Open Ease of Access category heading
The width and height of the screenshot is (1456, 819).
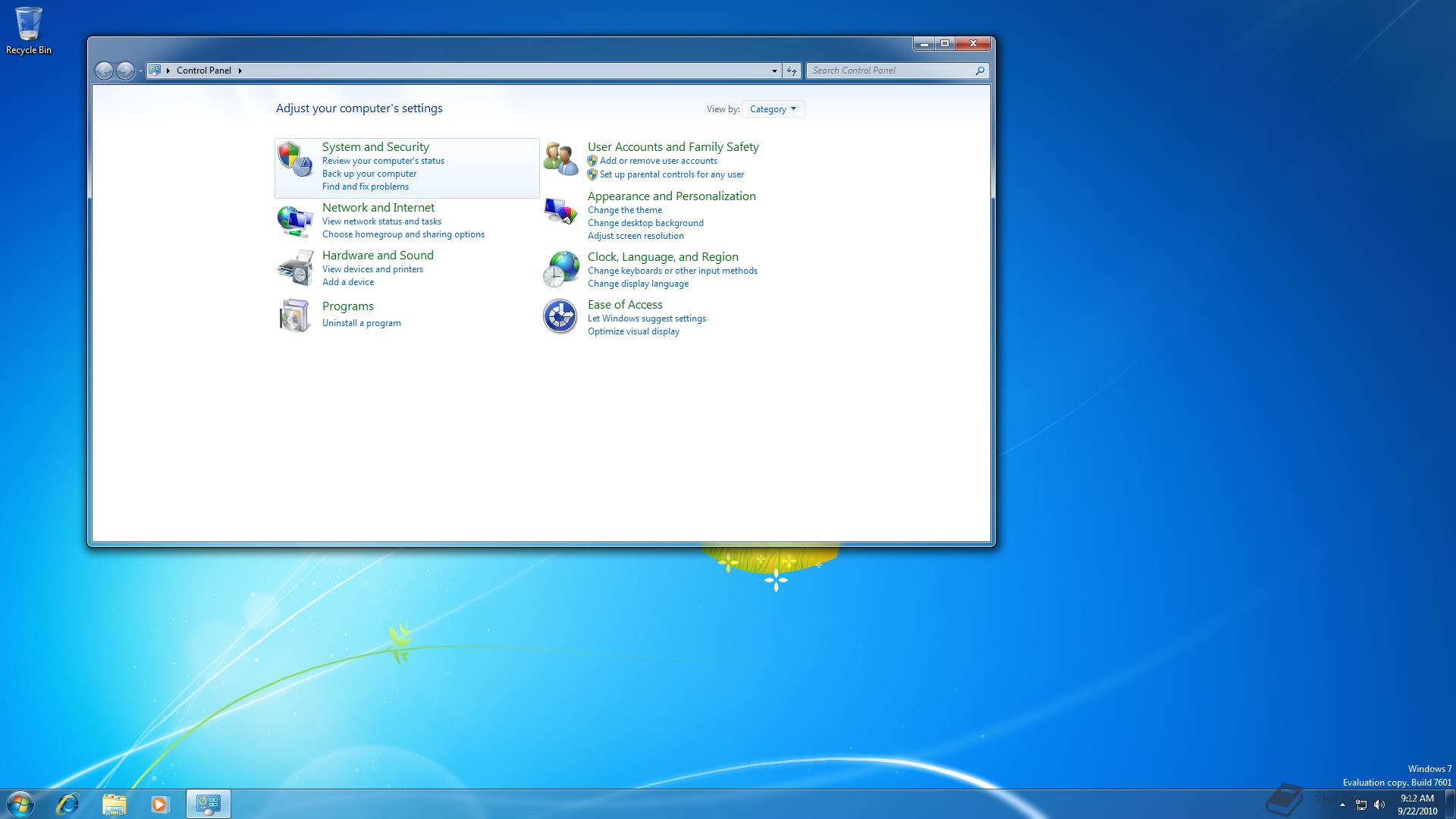pyautogui.click(x=625, y=305)
